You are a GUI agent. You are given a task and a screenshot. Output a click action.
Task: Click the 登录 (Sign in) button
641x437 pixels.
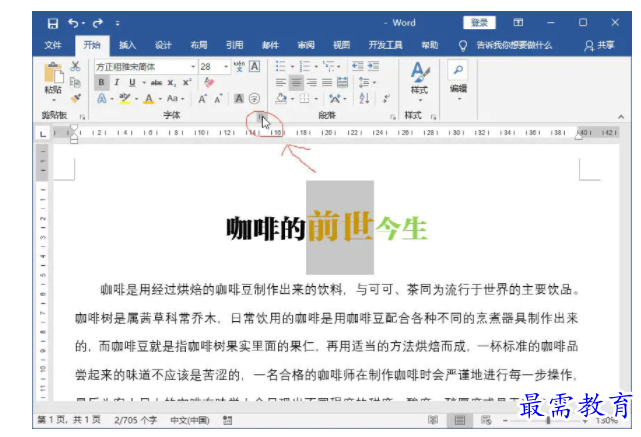(479, 22)
